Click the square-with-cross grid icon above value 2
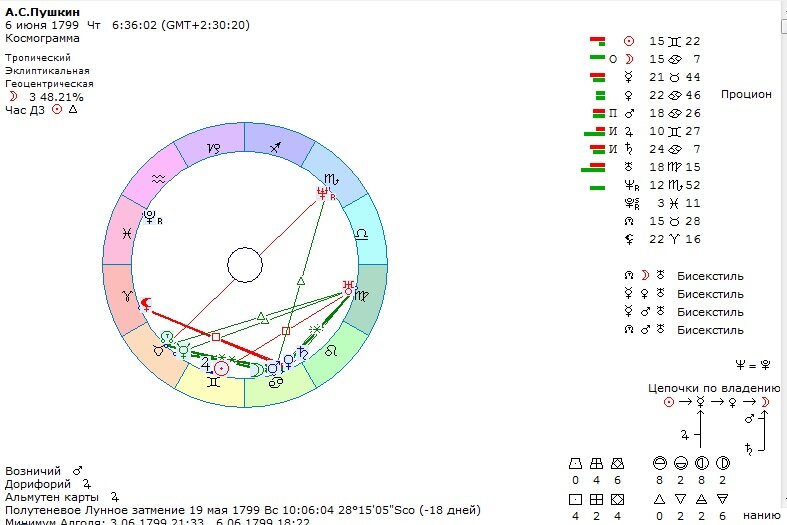 (596, 499)
